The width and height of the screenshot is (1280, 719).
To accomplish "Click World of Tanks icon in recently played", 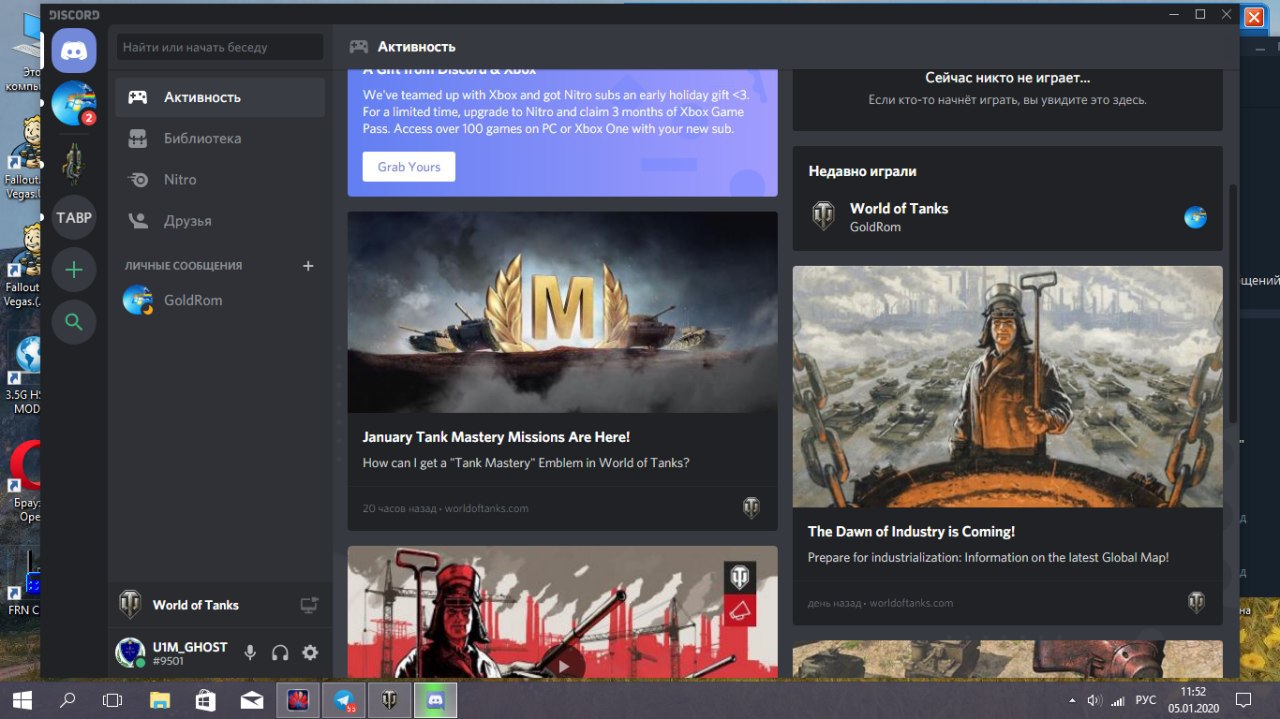I will (x=823, y=216).
